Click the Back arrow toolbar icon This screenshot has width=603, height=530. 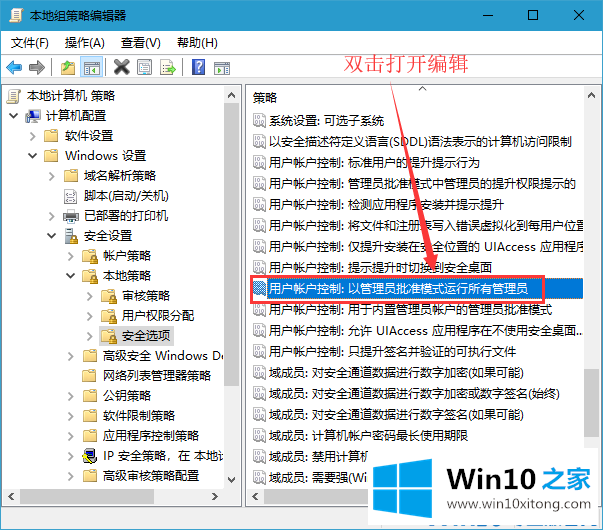point(14,67)
